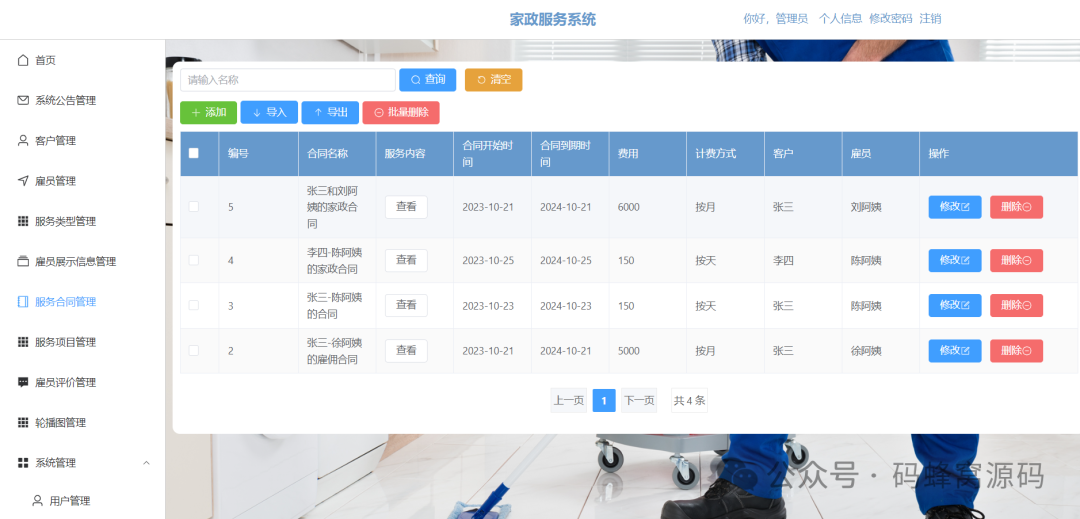Image resolution: width=1080 pixels, height=519 pixels.
Task: Click page number 1 in pagination
Action: click(604, 401)
